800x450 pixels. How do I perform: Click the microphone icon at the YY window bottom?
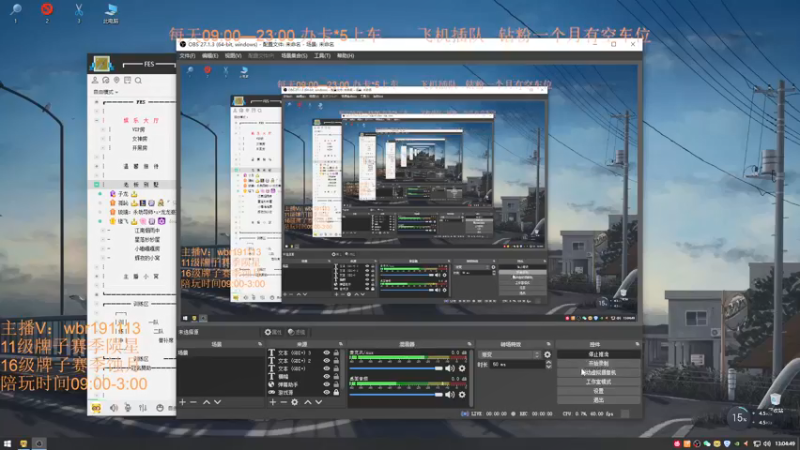click(x=128, y=408)
